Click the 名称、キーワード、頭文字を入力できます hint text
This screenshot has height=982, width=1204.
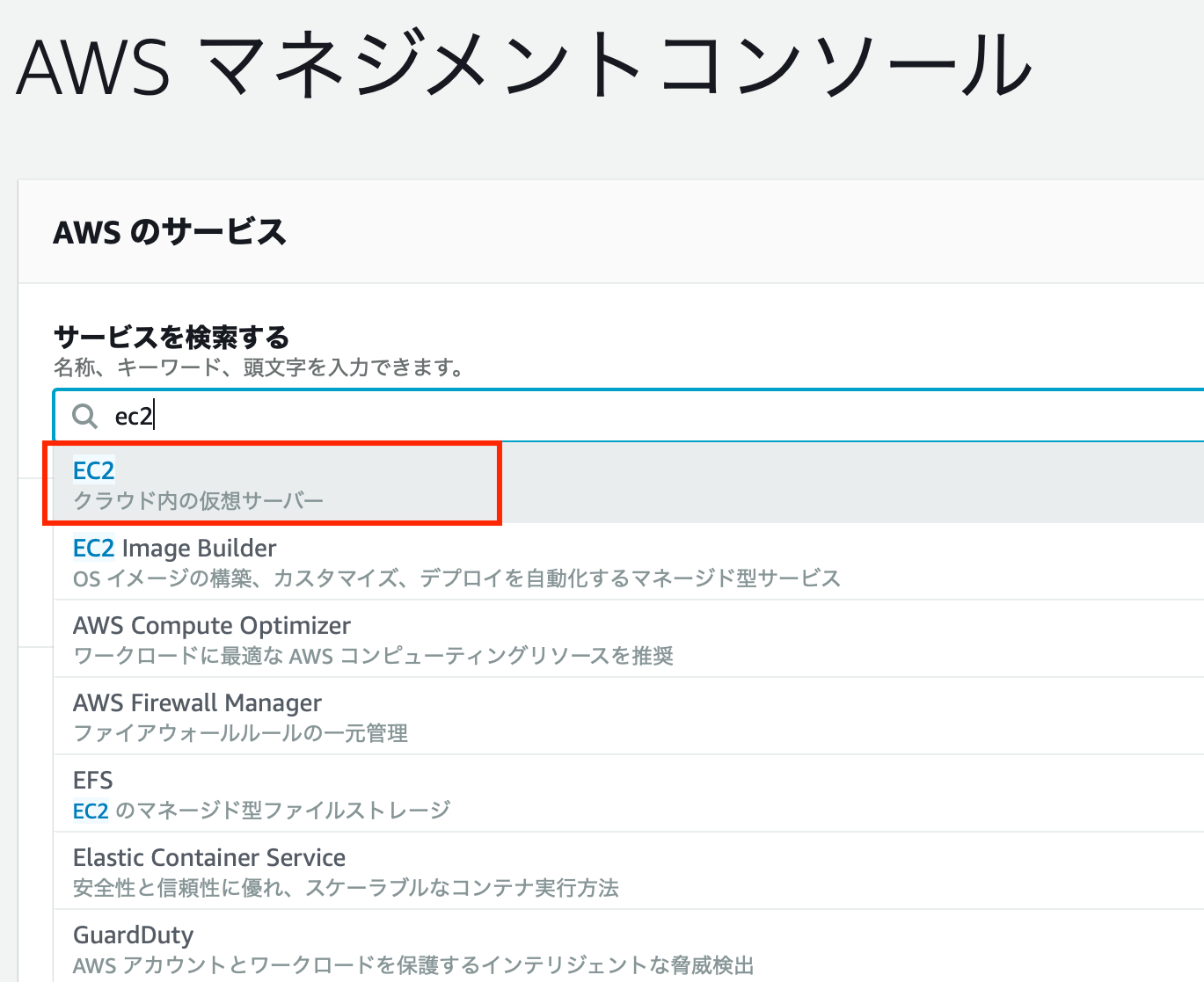(x=259, y=367)
